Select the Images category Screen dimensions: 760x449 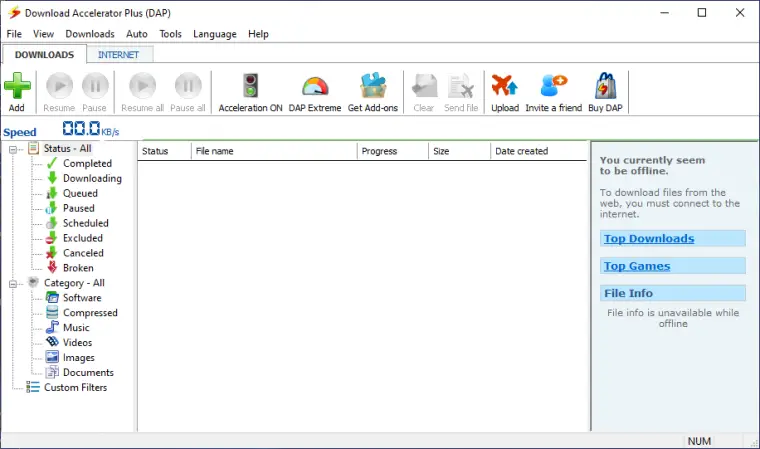pyautogui.click(x=79, y=358)
